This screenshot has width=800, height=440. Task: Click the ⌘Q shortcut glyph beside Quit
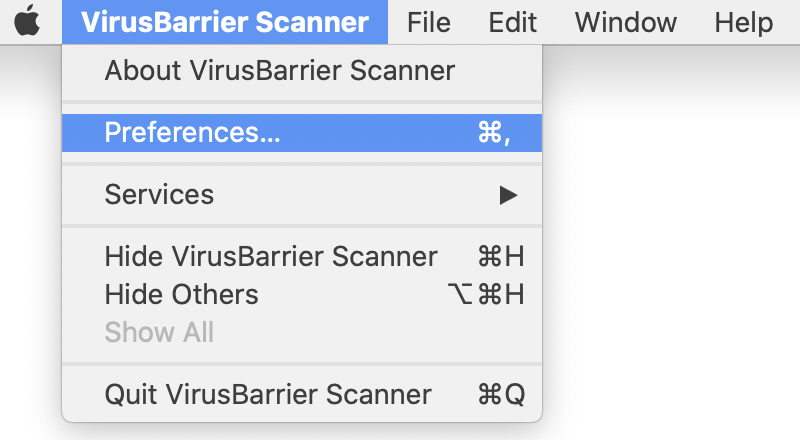501,395
